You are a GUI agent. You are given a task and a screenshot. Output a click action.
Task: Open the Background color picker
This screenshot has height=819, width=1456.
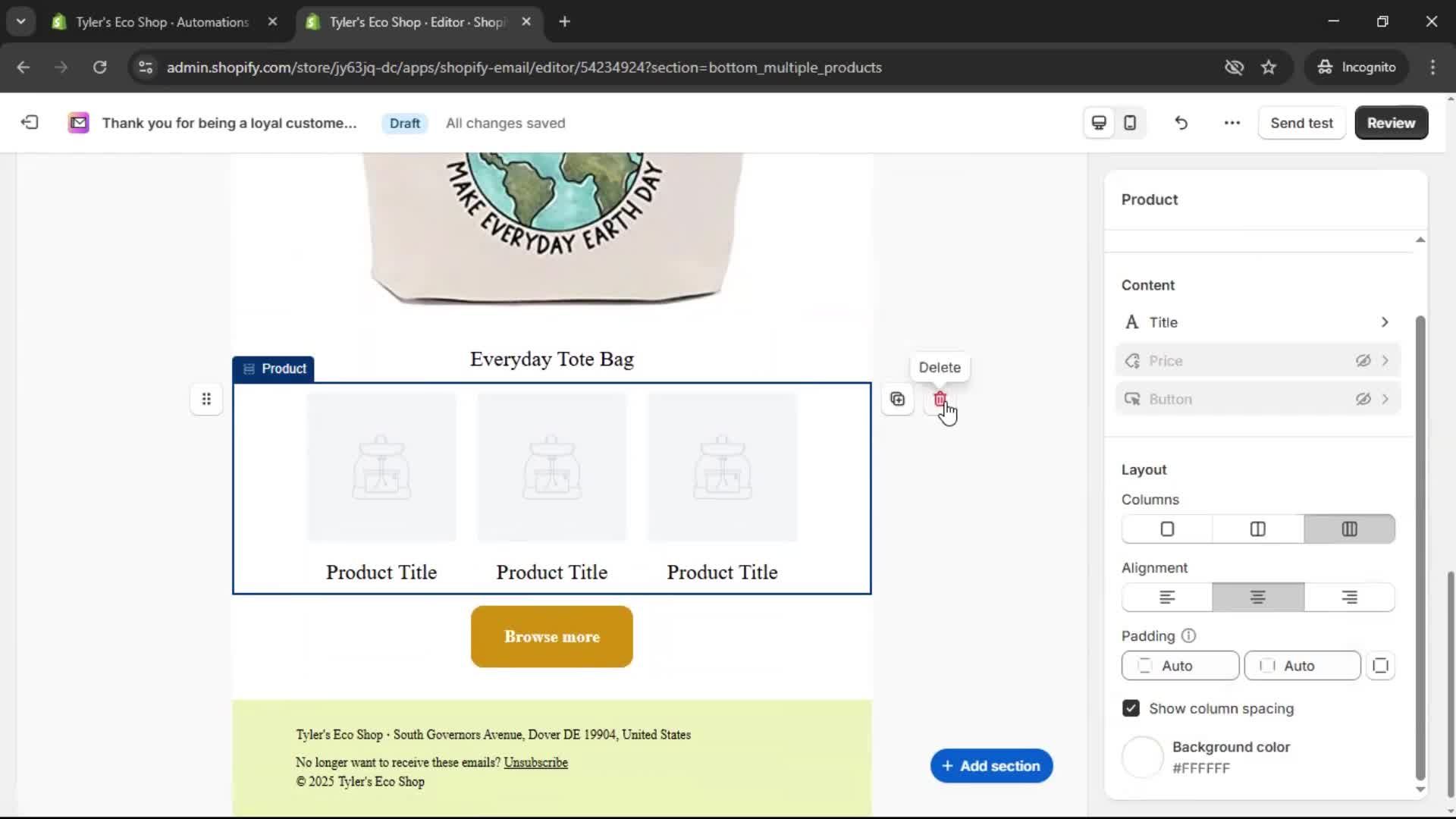(1142, 756)
